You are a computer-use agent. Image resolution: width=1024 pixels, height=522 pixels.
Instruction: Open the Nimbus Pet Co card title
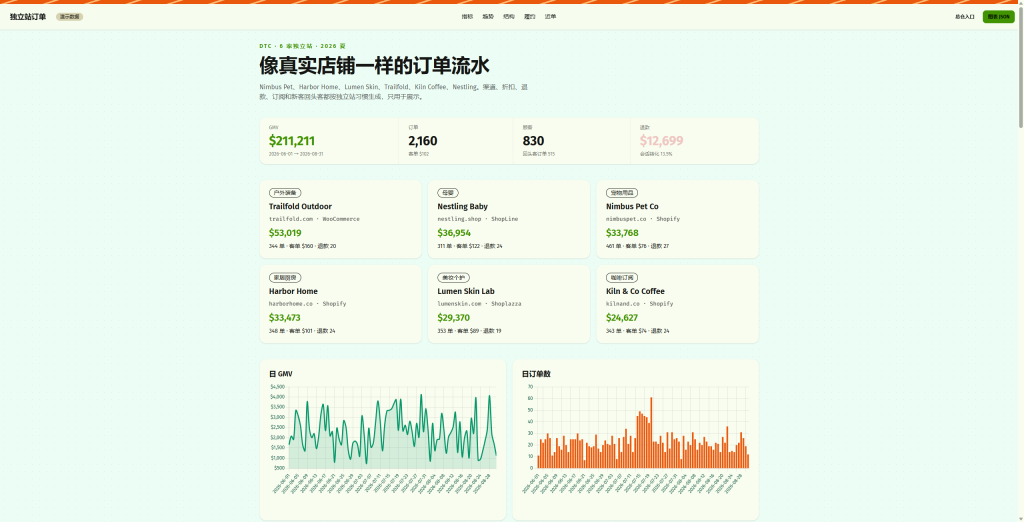click(x=632, y=206)
